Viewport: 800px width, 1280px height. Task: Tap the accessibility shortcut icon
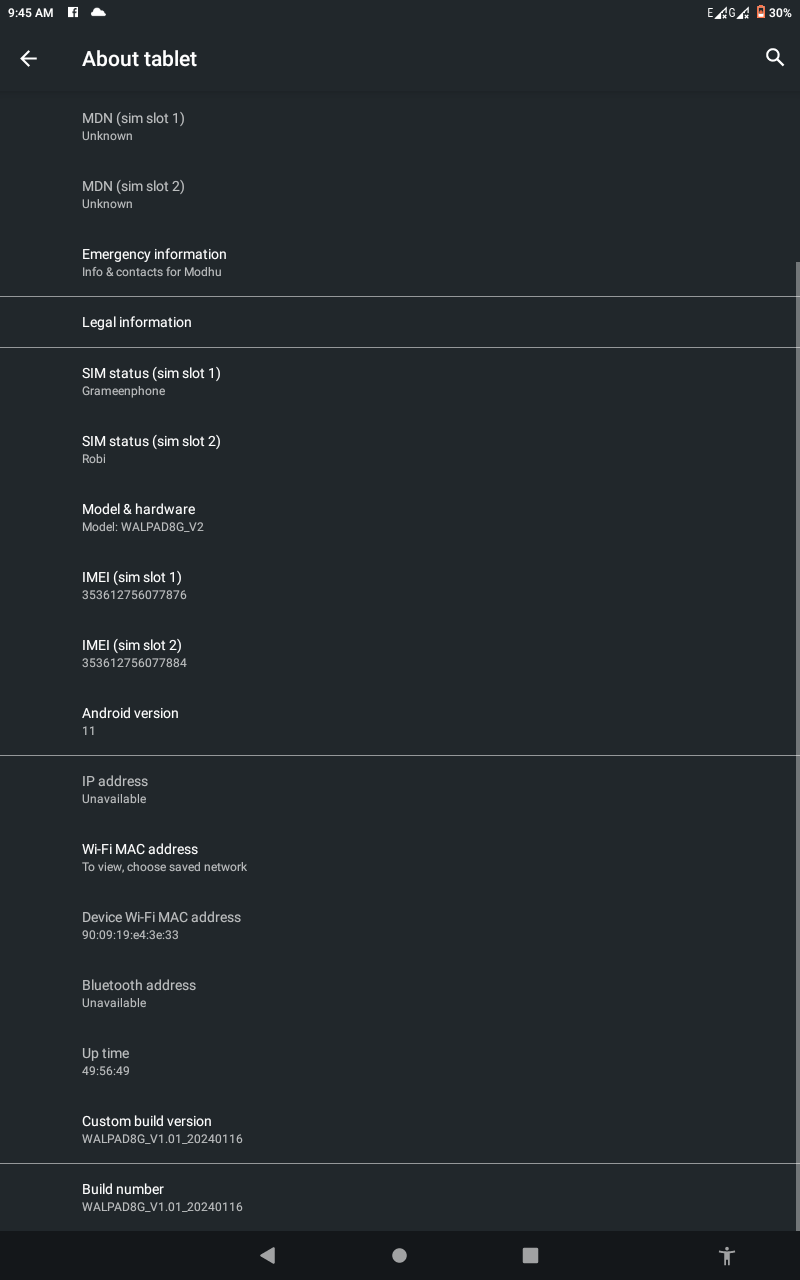[x=727, y=1255]
